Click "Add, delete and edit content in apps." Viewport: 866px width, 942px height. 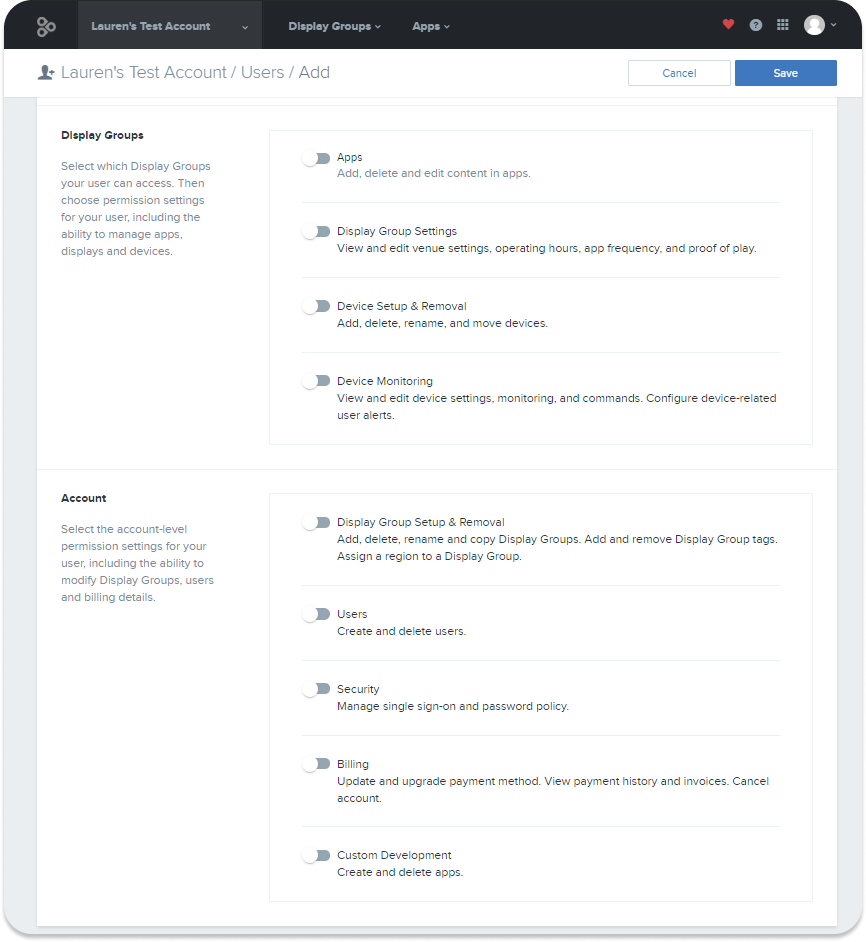point(433,173)
